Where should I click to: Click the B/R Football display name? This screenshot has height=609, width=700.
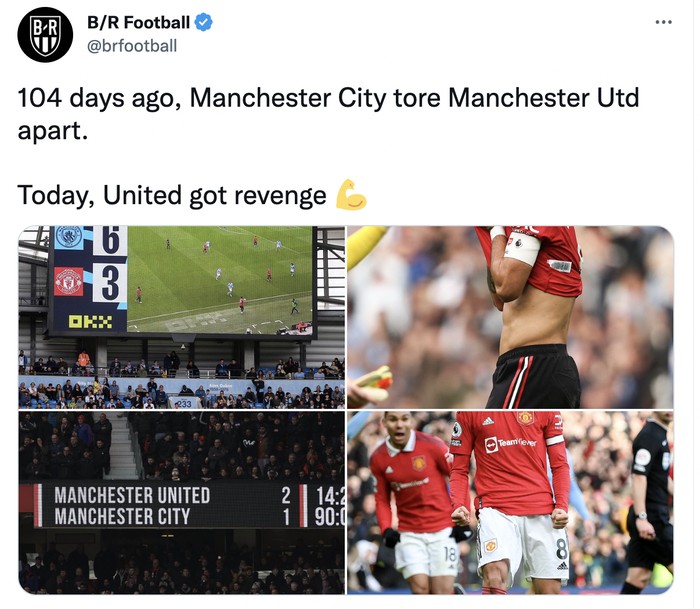(138, 22)
